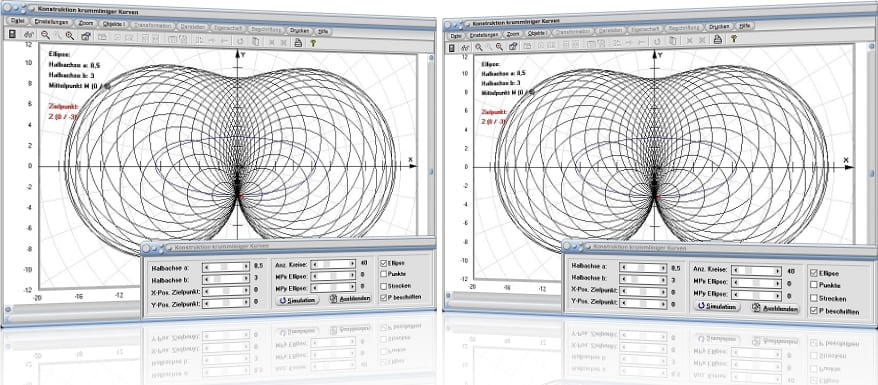Image resolution: width=878 pixels, height=385 pixels.
Task: Click Anz. Kreise slider in left control panel
Action: coord(333,263)
